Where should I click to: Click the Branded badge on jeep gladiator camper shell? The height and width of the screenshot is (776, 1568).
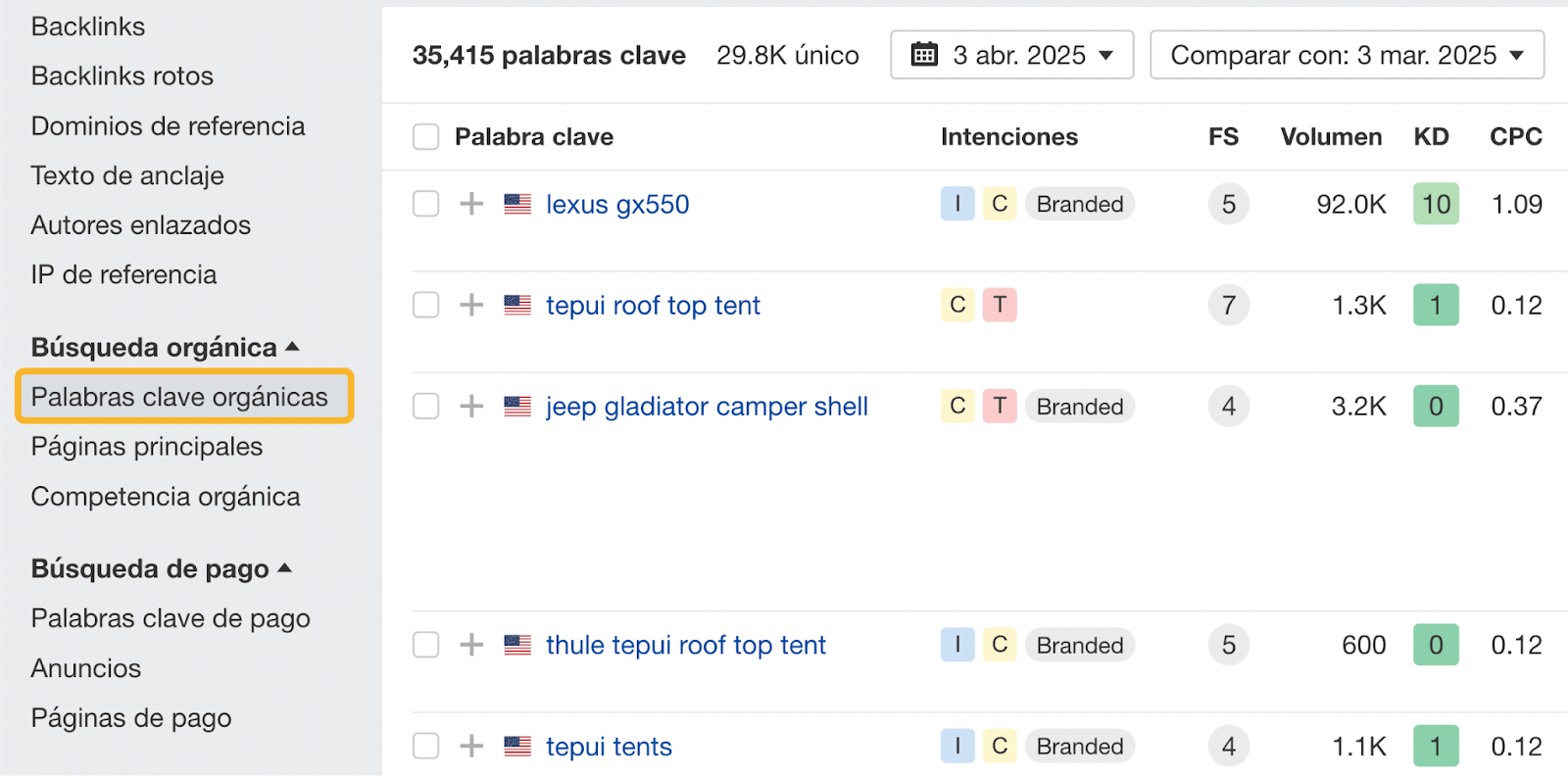[1079, 406]
